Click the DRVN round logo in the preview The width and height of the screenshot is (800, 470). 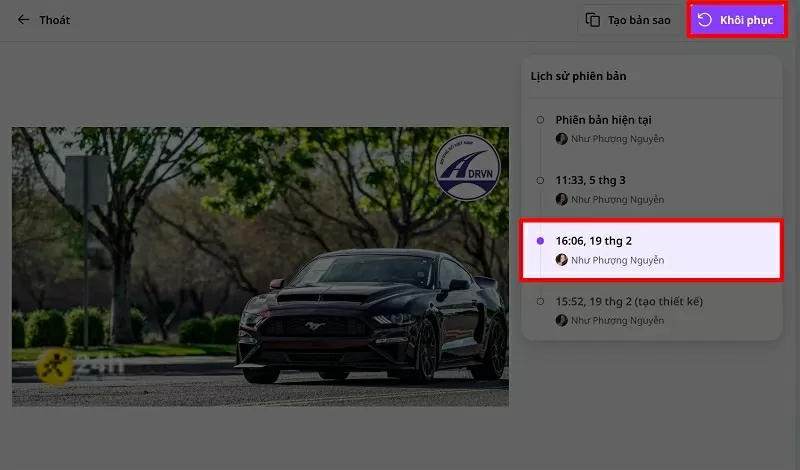click(467, 167)
